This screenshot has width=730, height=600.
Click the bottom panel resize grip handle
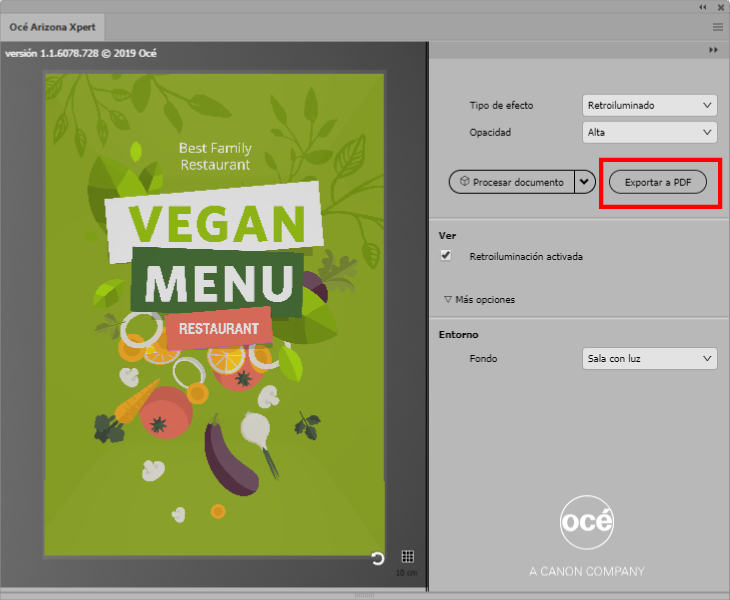pos(364,595)
